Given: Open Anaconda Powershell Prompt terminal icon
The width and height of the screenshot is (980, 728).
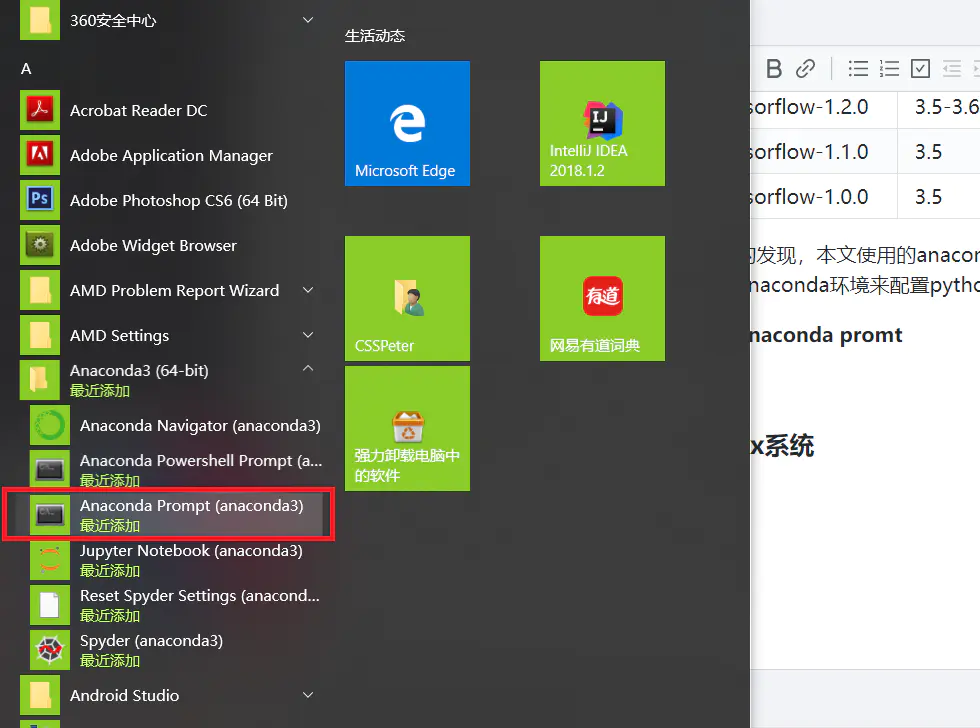Looking at the screenshot, I should (50, 470).
